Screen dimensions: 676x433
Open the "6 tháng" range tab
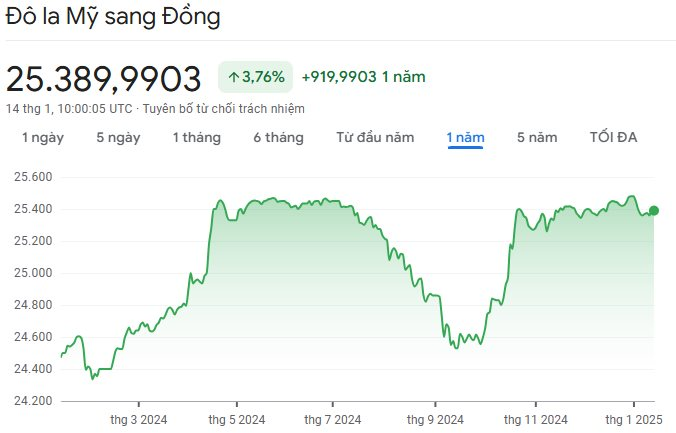[x=278, y=138]
